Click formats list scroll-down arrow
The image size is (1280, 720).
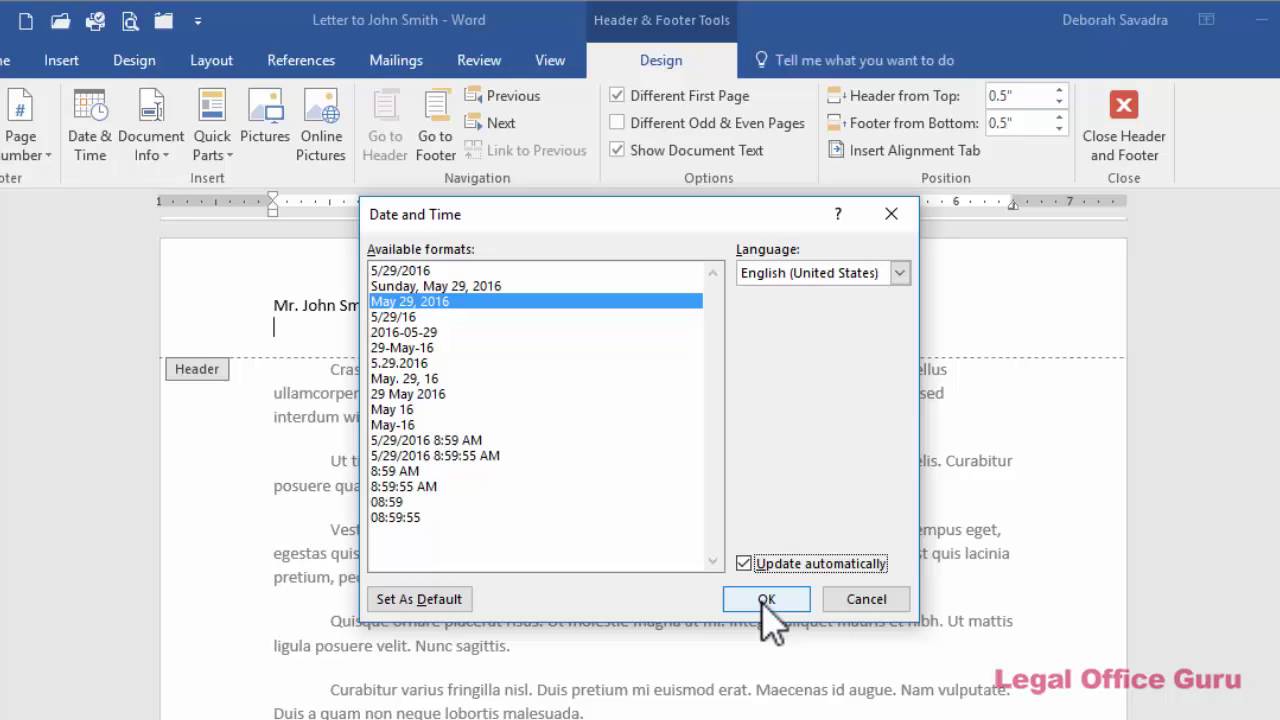click(x=713, y=562)
